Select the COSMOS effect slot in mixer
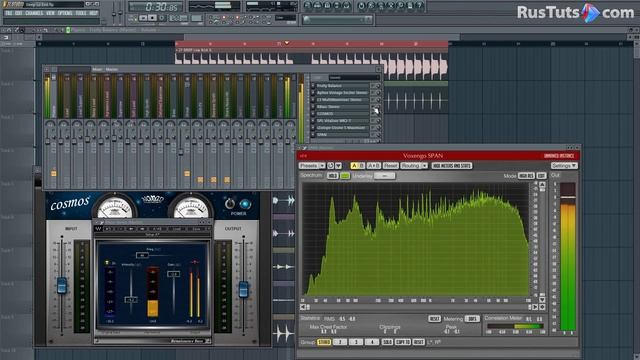Screen dimensions: 640x360 point(342,114)
